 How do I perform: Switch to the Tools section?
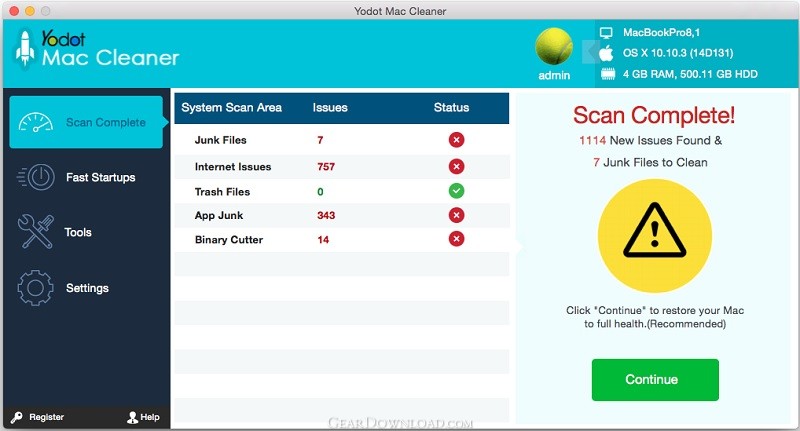pos(78,232)
